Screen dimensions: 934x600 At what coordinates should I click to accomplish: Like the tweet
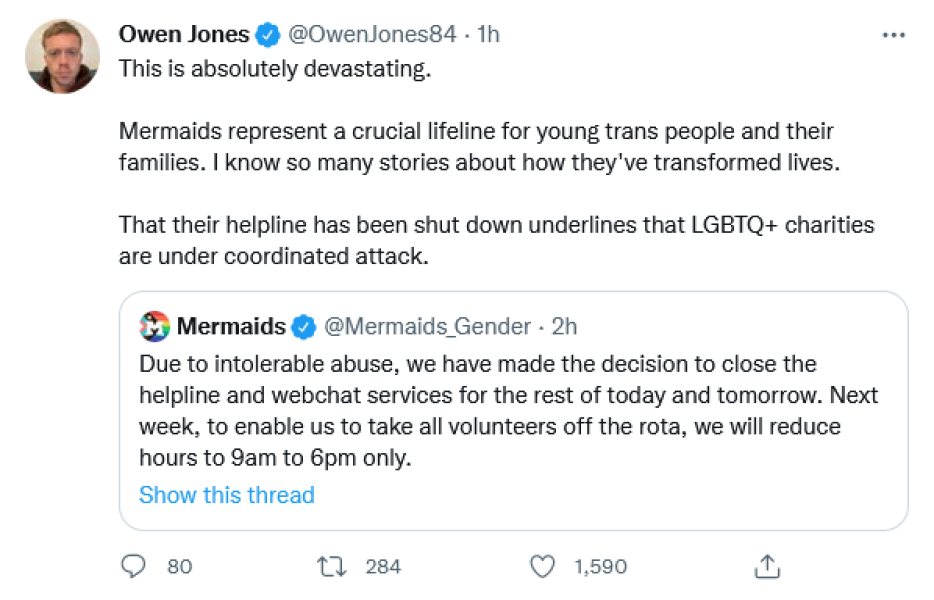point(541,566)
